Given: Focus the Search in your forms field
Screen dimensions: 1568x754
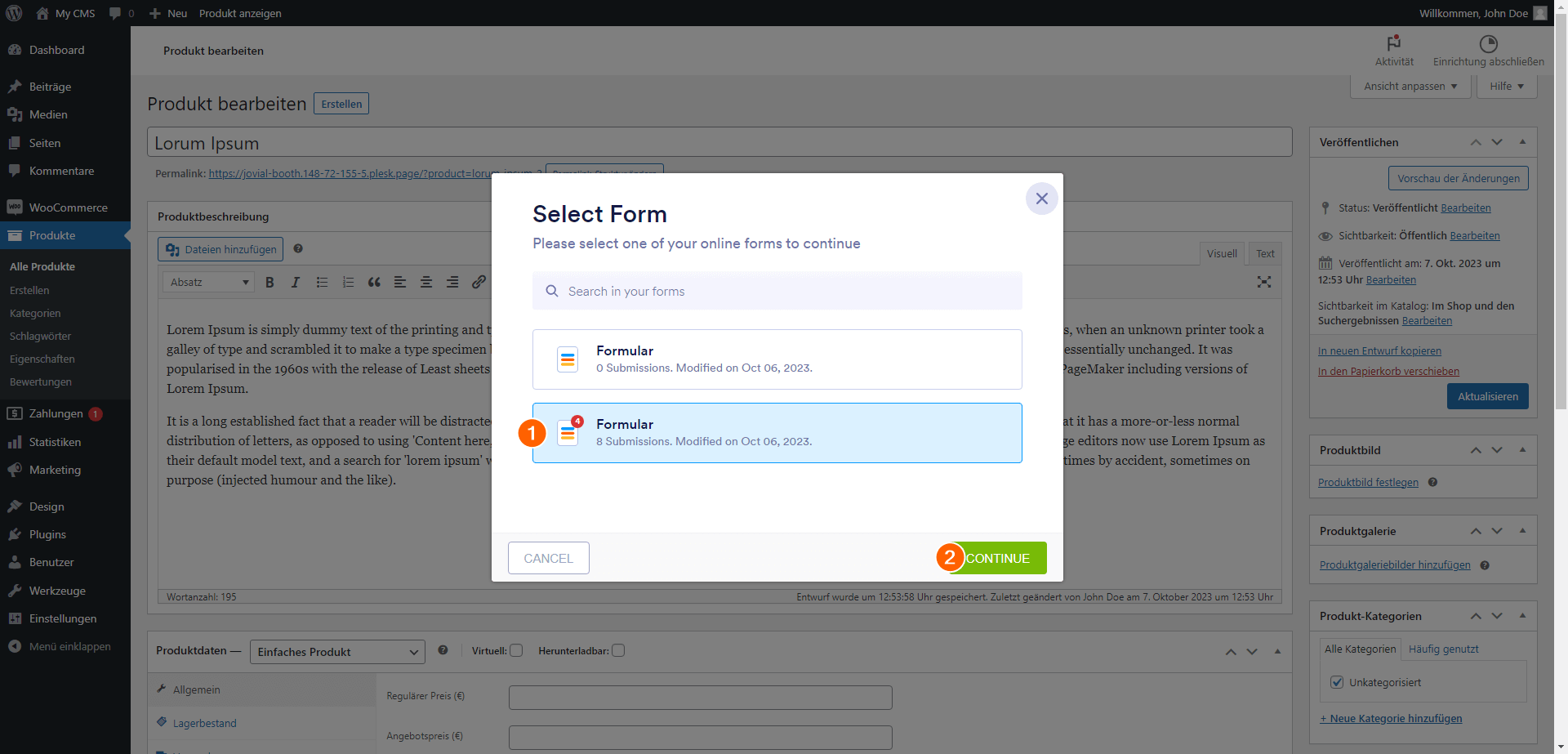Looking at the screenshot, I should tap(777, 291).
